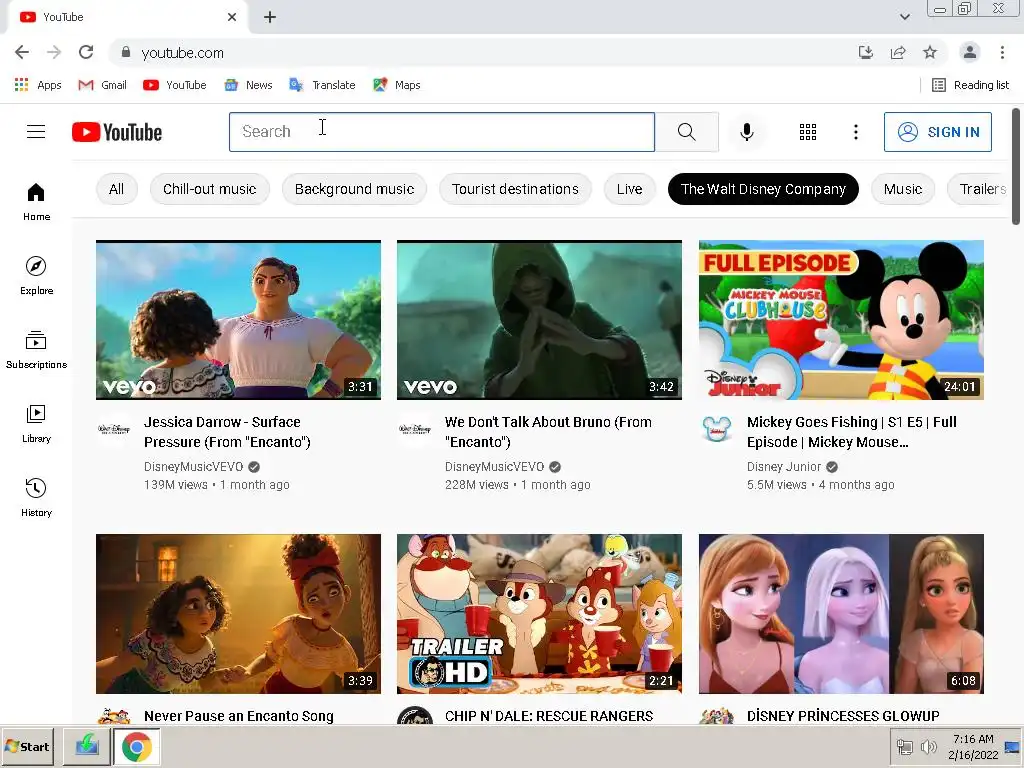Open the Never Pause an Encanto Song thumbnail
Screen dimensions: 1024x768
point(238,614)
